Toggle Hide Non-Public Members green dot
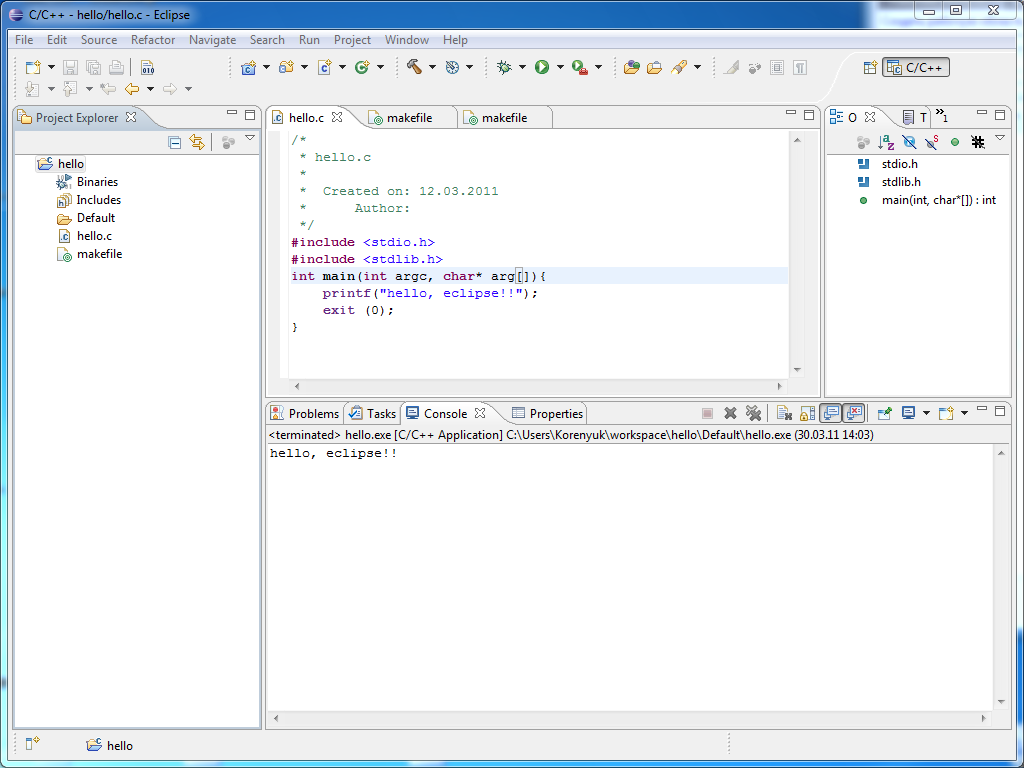This screenshot has width=1024, height=768. coord(955,142)
